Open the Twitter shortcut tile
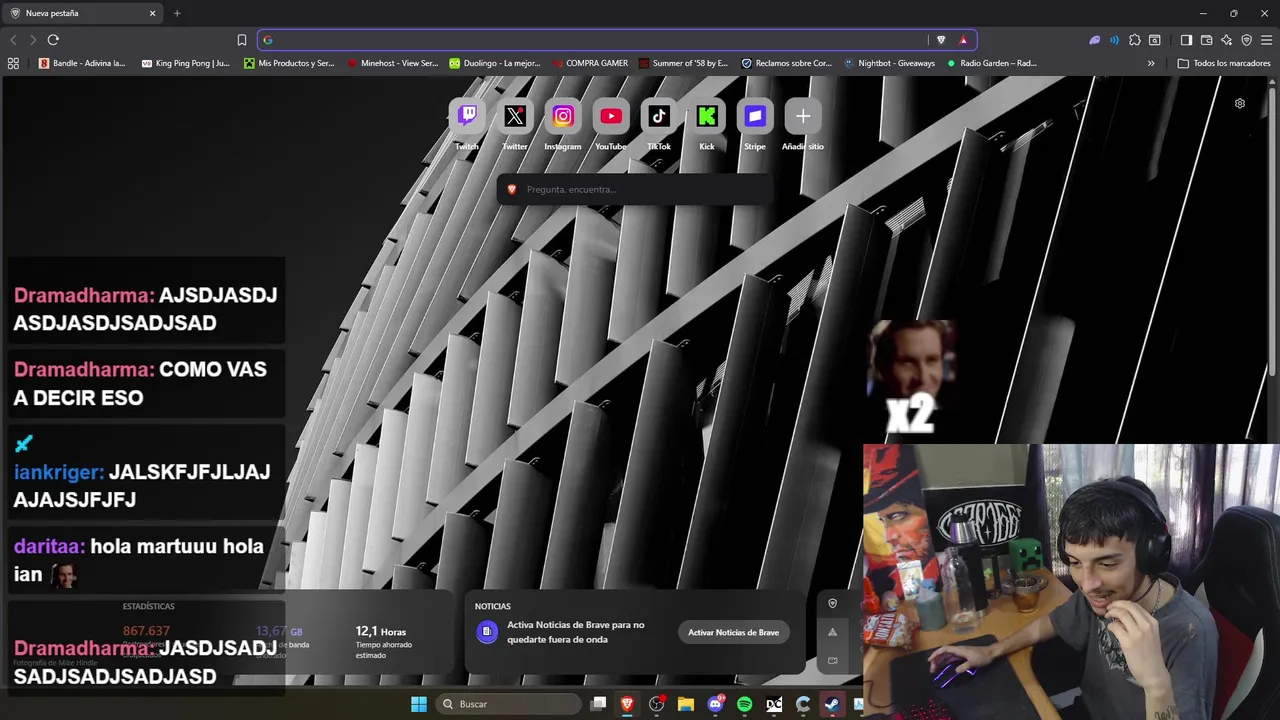The width and height of the screenshot is (1280, 720). click(x=515, y=116)
